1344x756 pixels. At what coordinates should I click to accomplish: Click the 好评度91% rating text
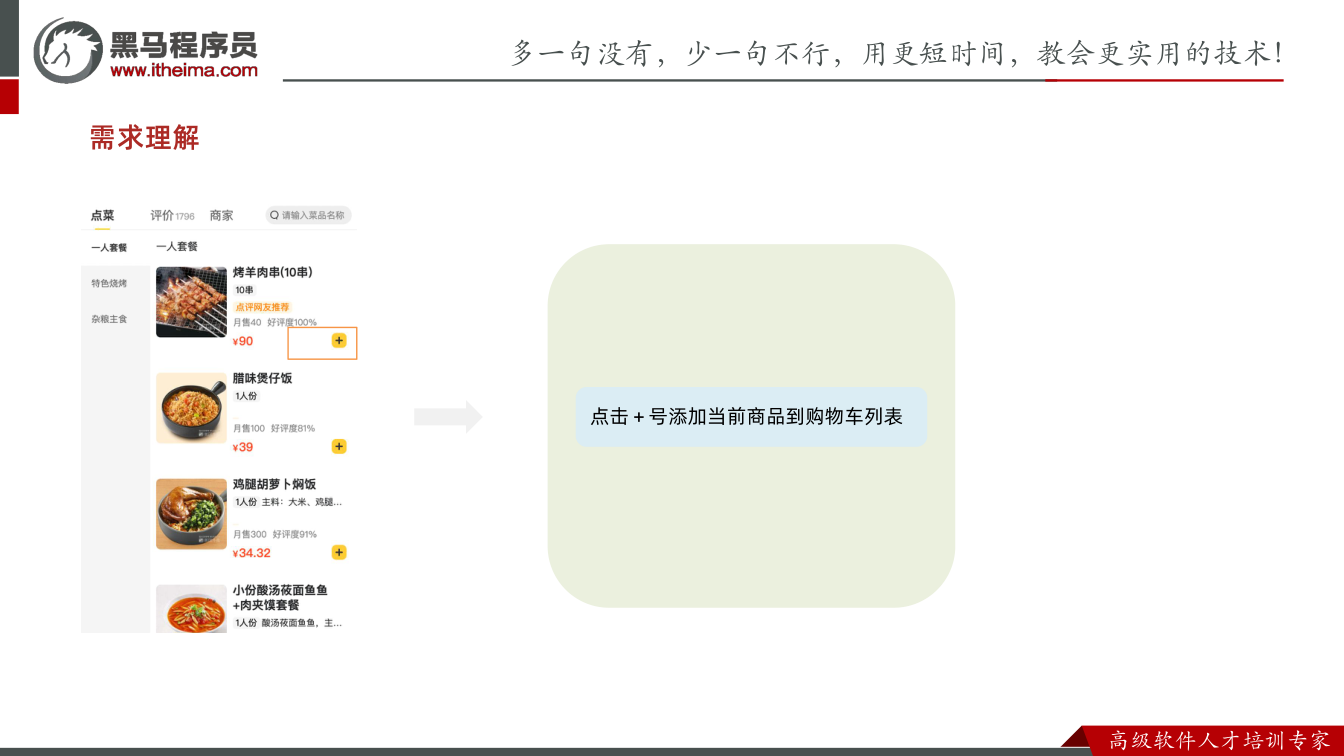click(x=295, y=535)
